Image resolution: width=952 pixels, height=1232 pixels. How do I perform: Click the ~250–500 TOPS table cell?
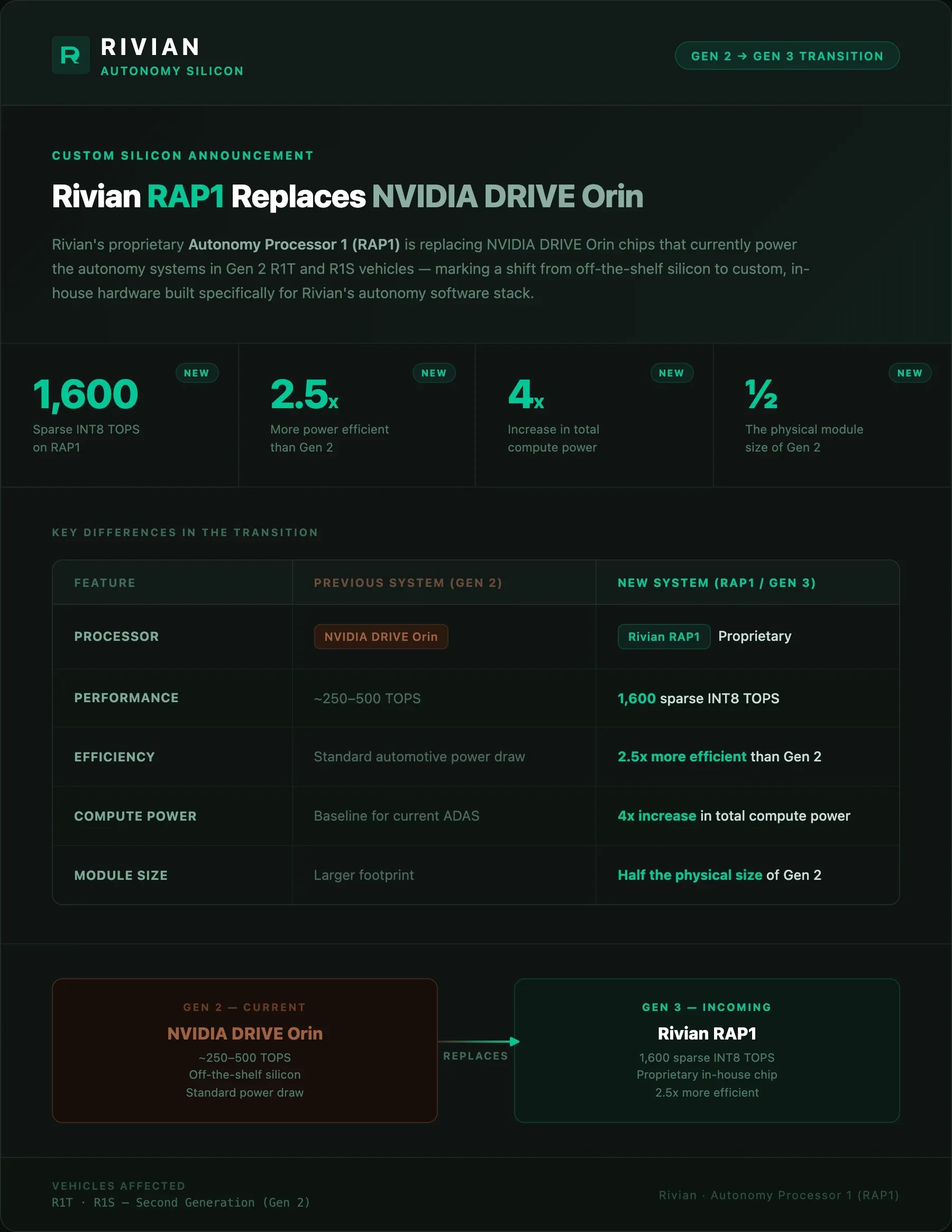coord(368,698)
